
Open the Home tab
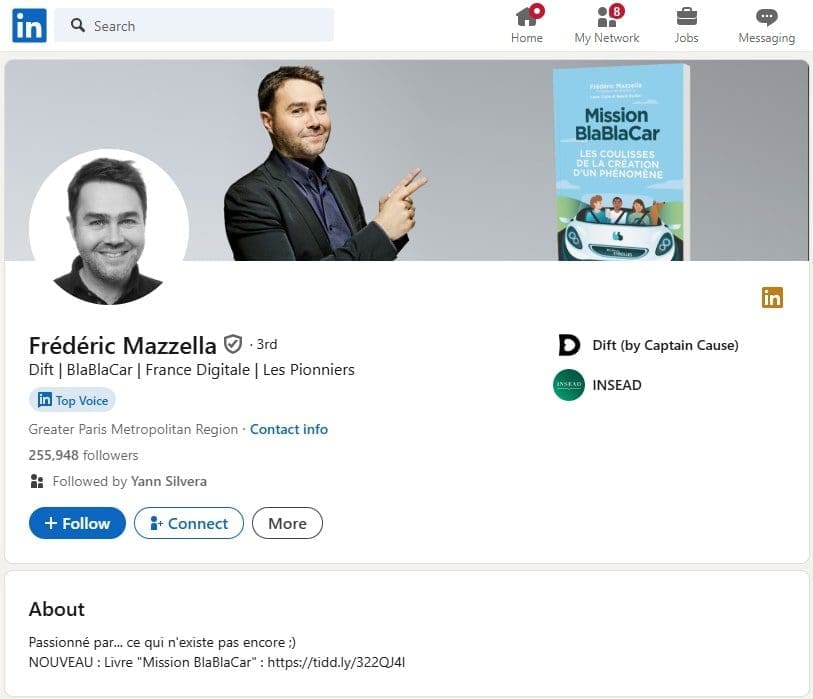(x=527, y=25)
